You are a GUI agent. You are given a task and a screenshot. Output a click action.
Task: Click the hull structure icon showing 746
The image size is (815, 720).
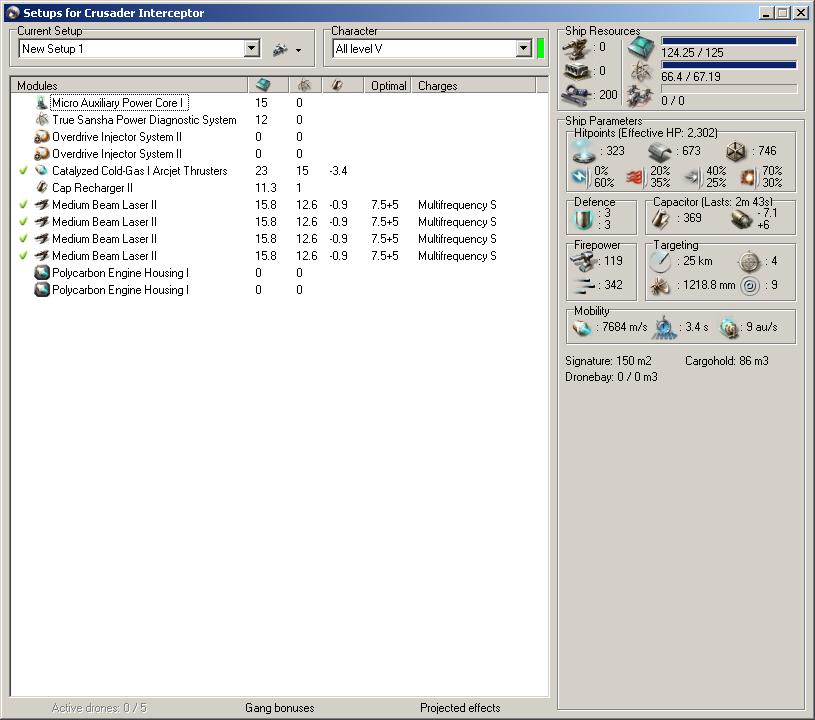tap(736, 152)
